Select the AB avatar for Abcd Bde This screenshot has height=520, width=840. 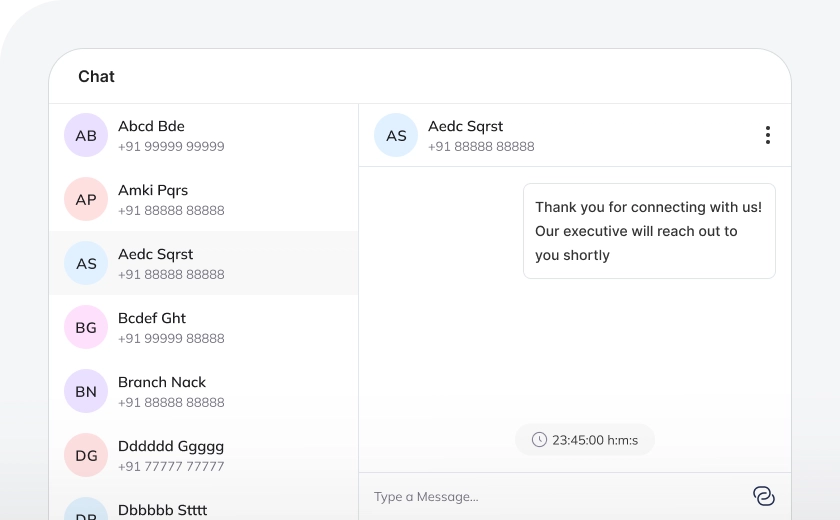pos(86,135)
